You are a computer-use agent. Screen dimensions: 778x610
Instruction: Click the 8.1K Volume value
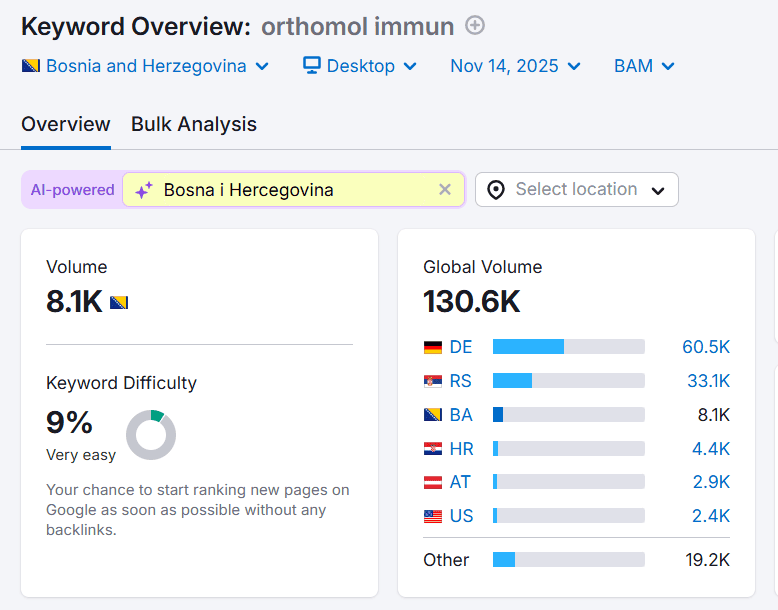[x=74, y=301]
